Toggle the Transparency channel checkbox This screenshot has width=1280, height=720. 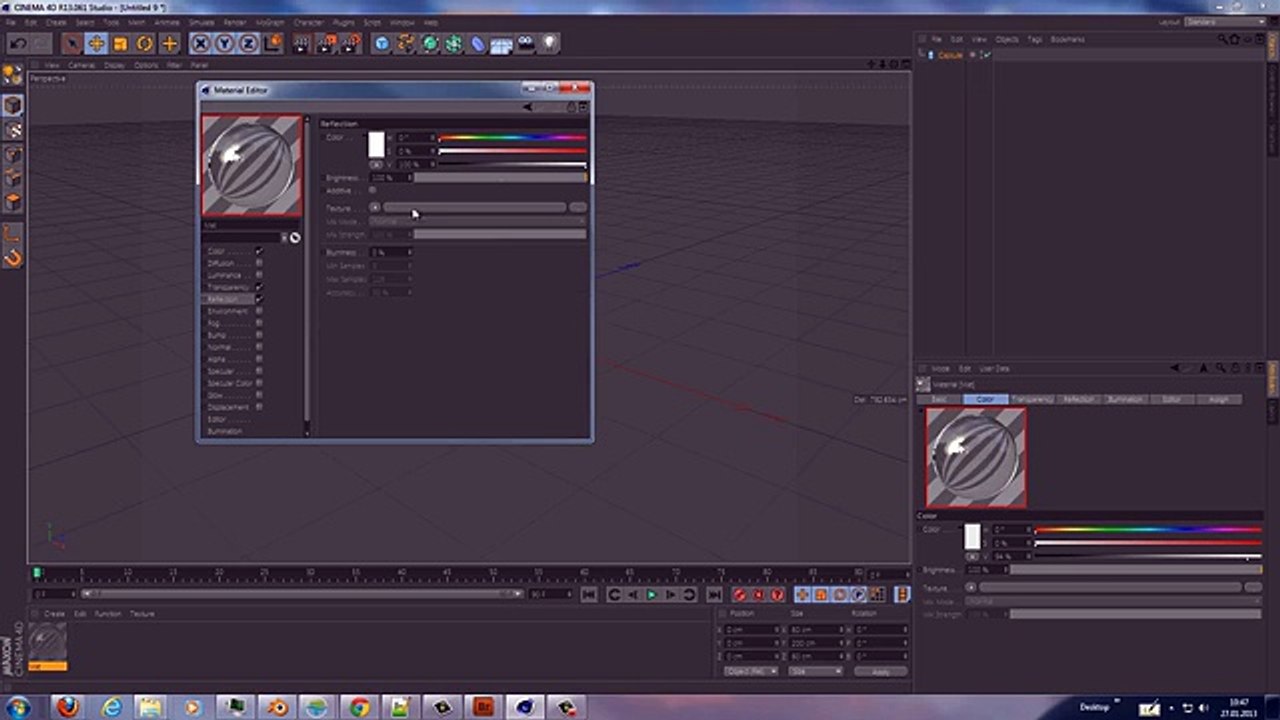click(x=259, y=287)
